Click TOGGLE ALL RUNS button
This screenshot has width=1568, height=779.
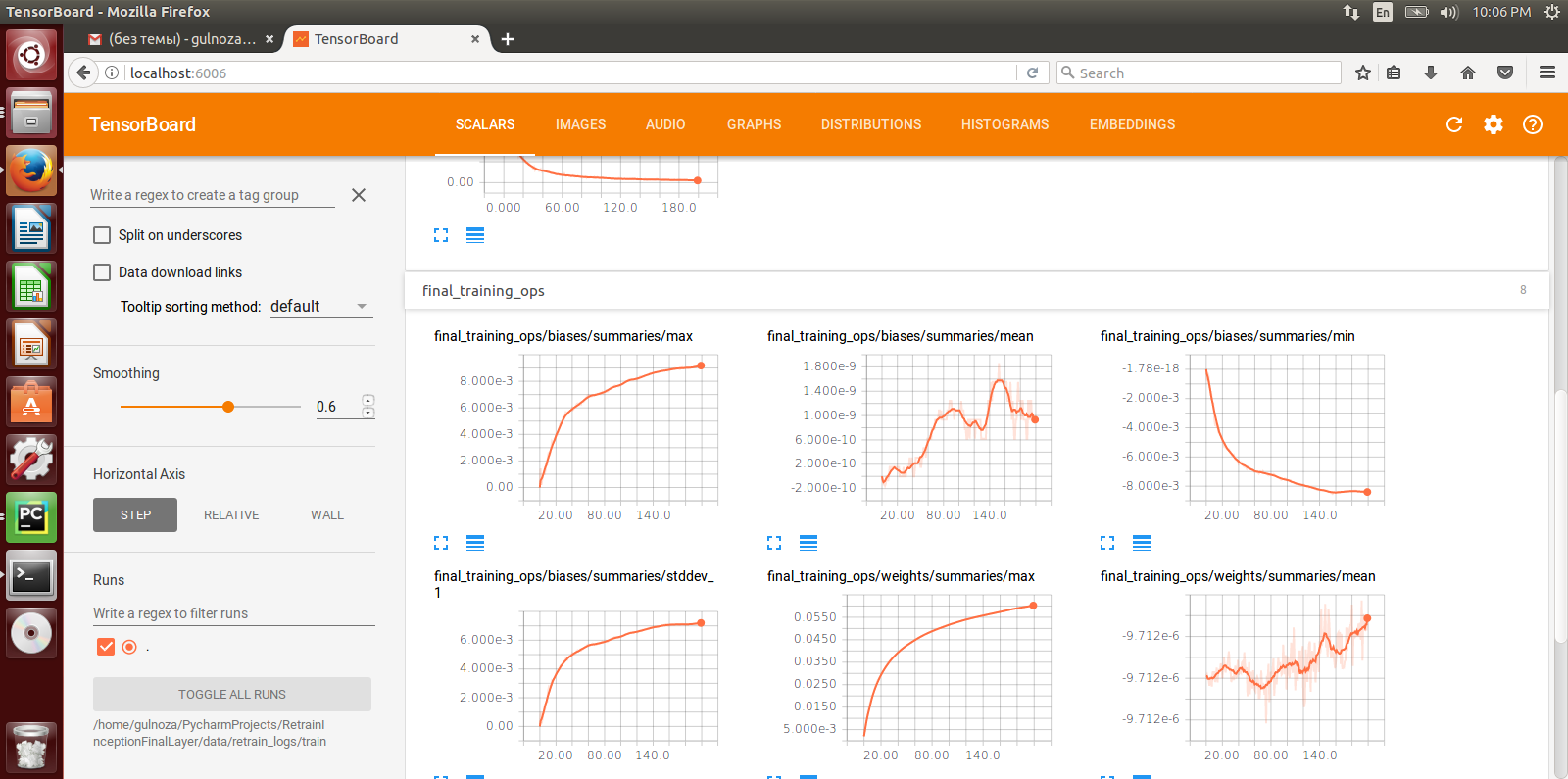point(232,695)
